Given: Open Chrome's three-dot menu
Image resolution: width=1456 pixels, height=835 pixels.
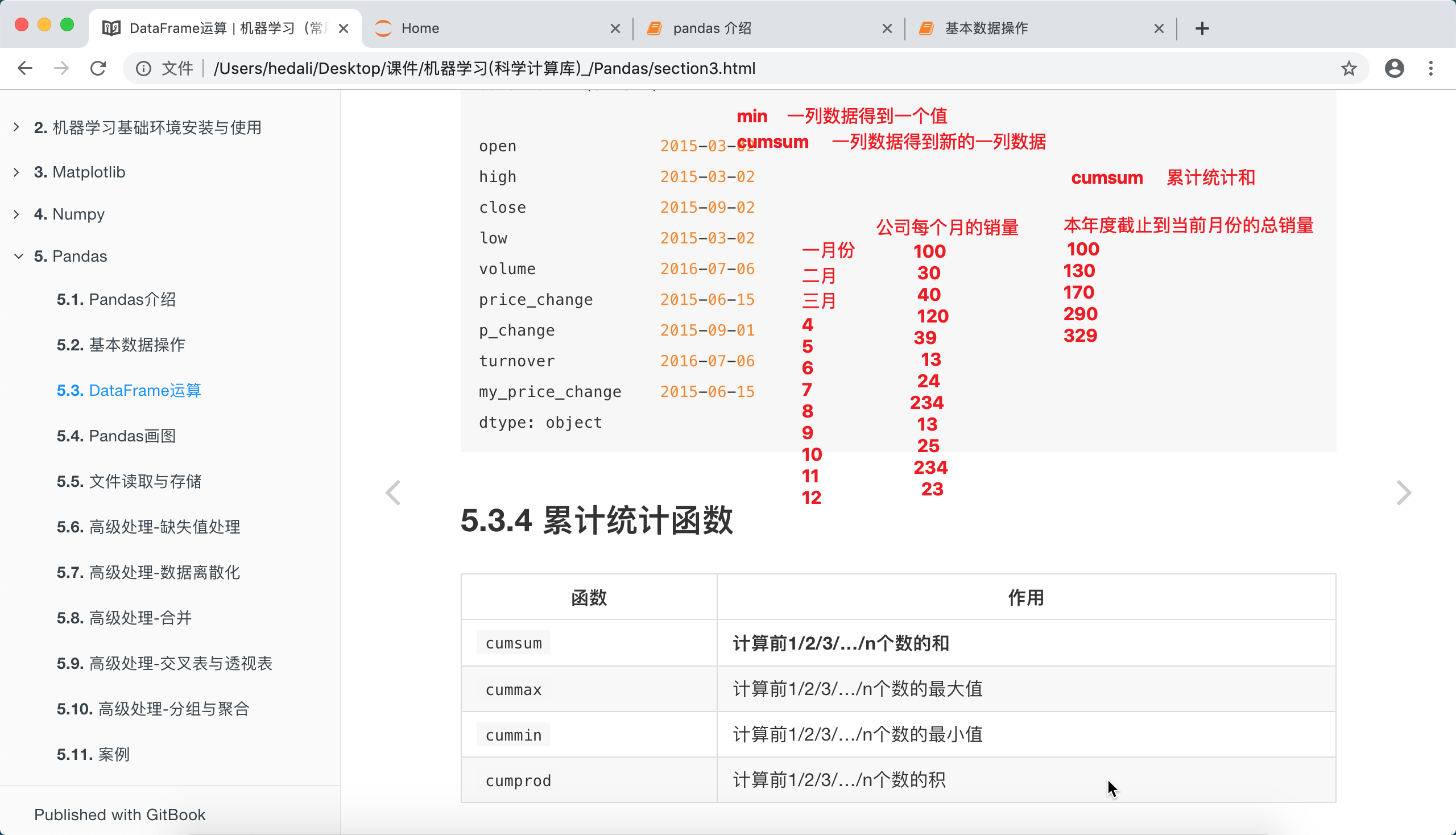Looking at the screenshot, I should (1431, 68).
